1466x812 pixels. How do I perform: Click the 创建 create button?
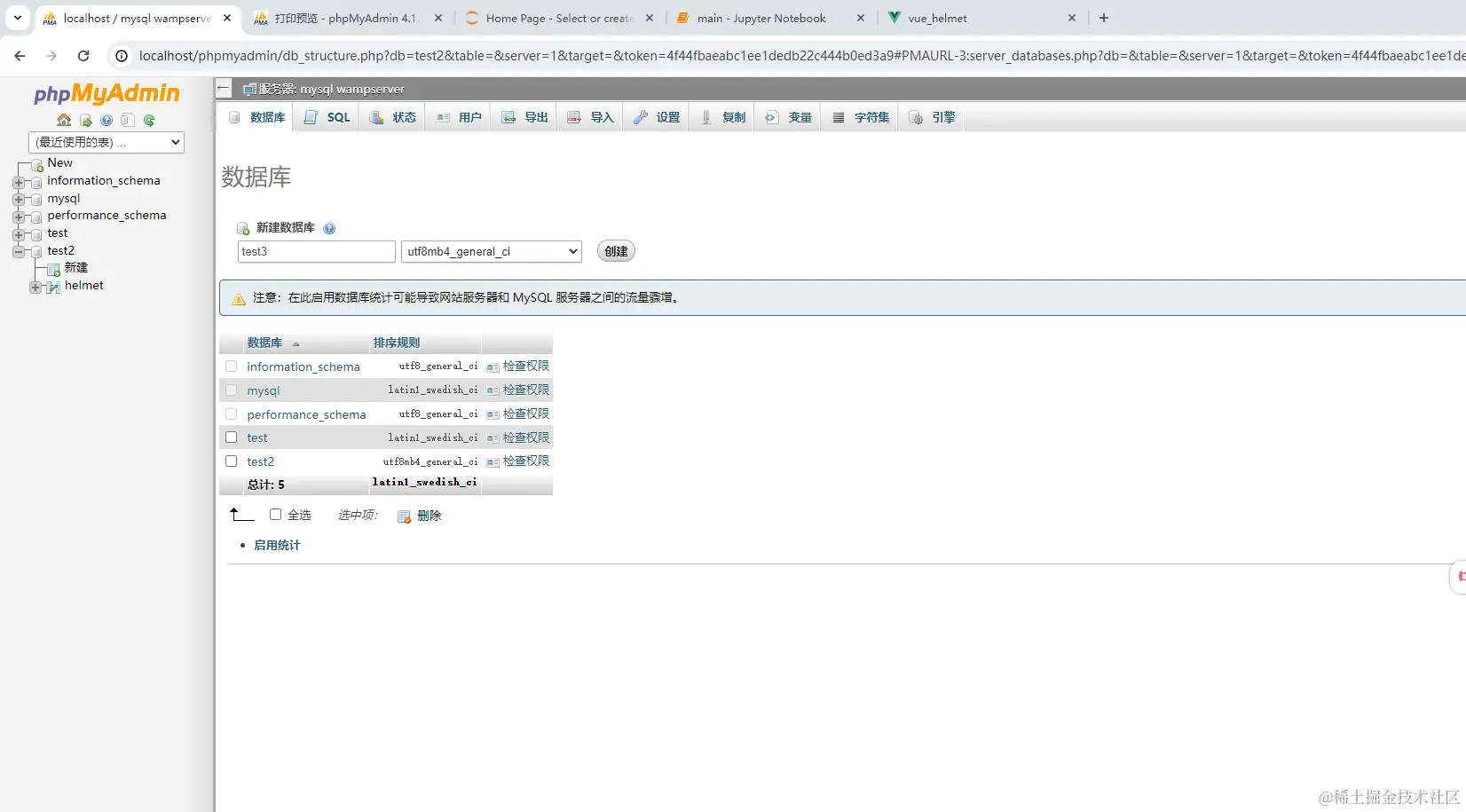click(616, 251)
